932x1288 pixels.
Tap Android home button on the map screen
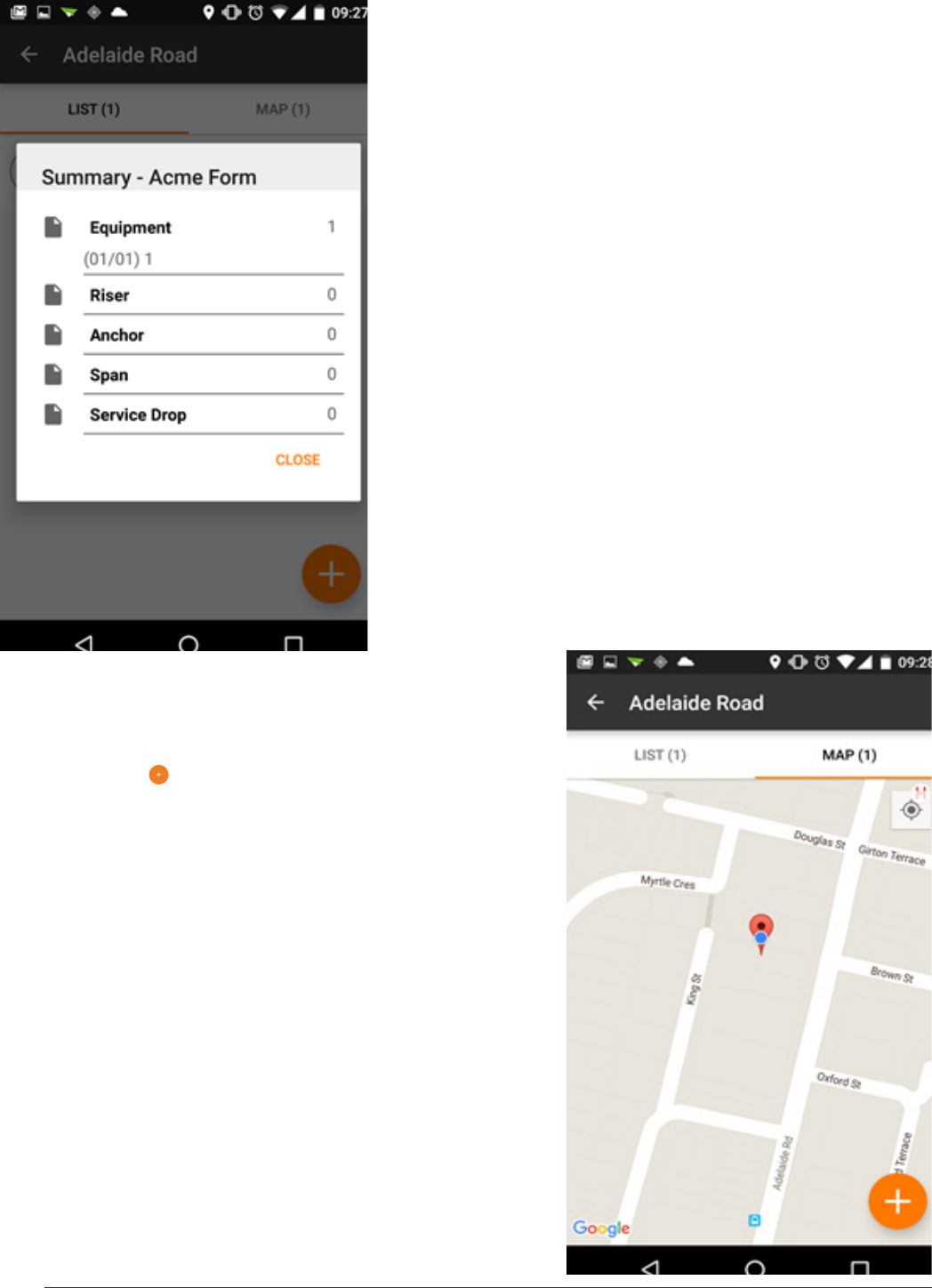755,1268
